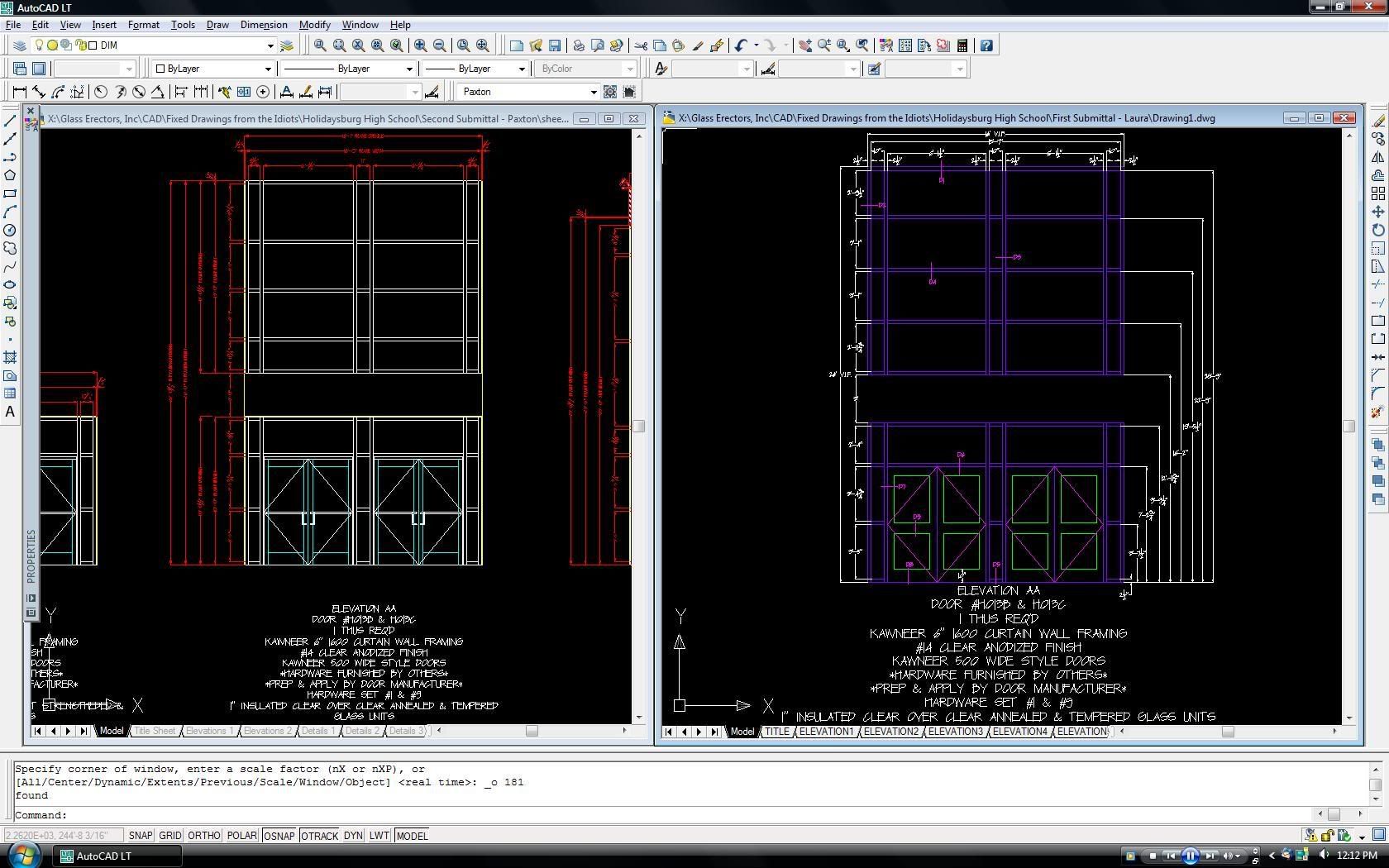The image size is (1389, 868).
Task: Switch to the ELEVATION1 layout tab
Action: point(826,732)
